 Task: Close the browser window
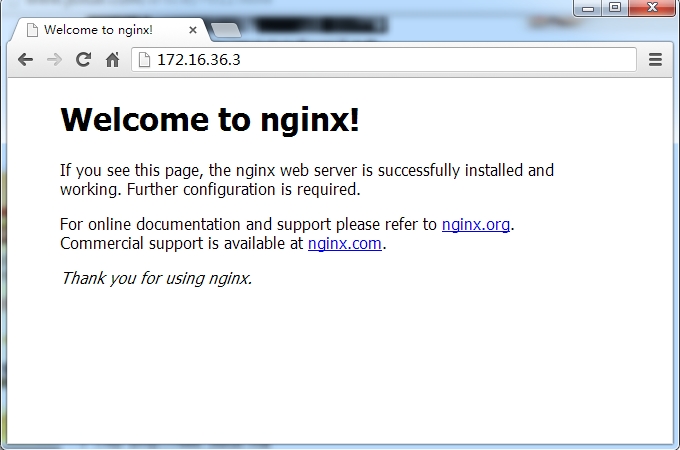coord(652,8)
